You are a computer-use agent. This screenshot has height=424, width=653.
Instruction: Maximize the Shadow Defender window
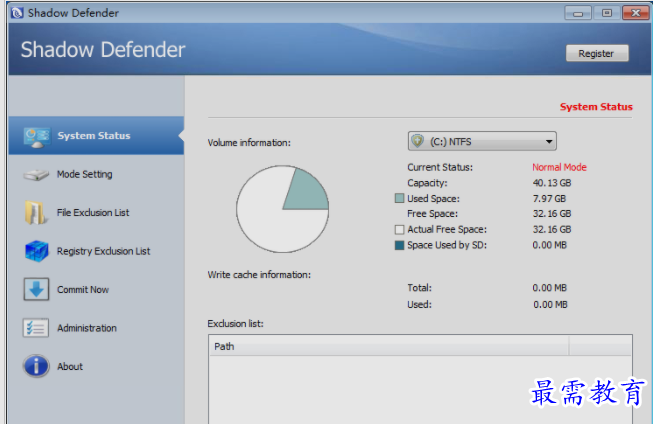pyautogui.click(x=607, y=13)
